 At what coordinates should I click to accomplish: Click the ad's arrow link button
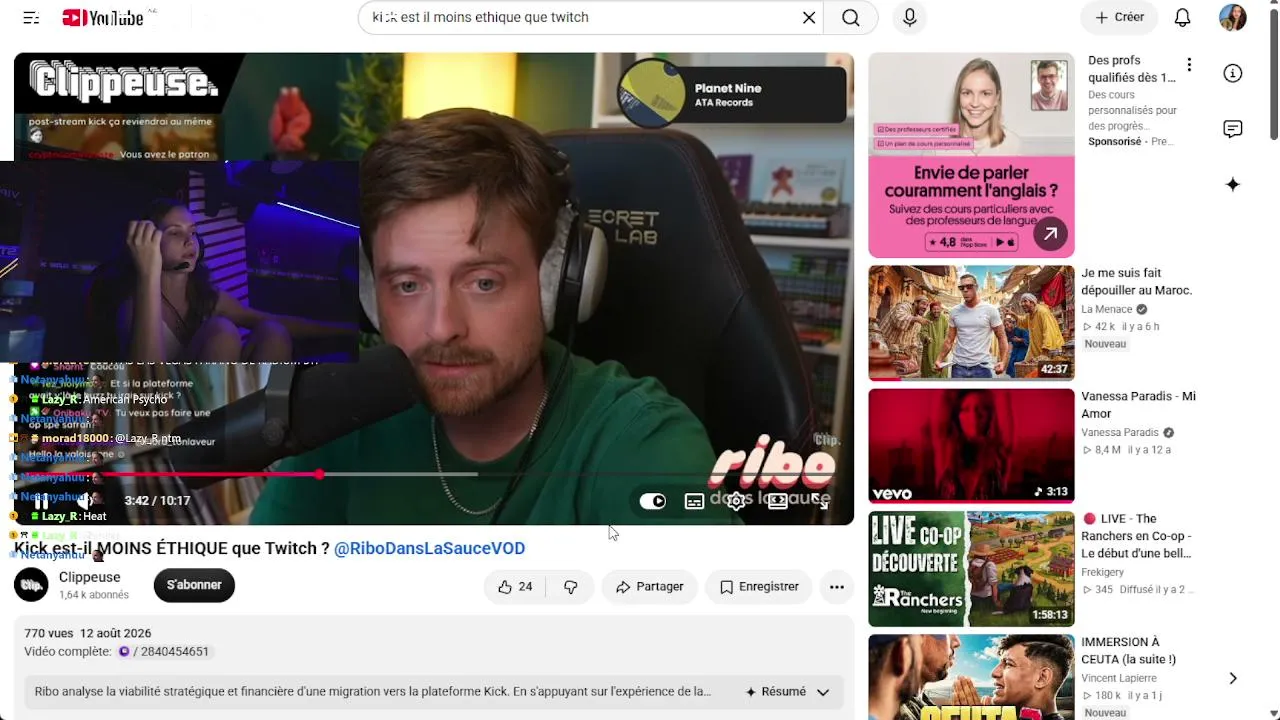point(1049,235)
